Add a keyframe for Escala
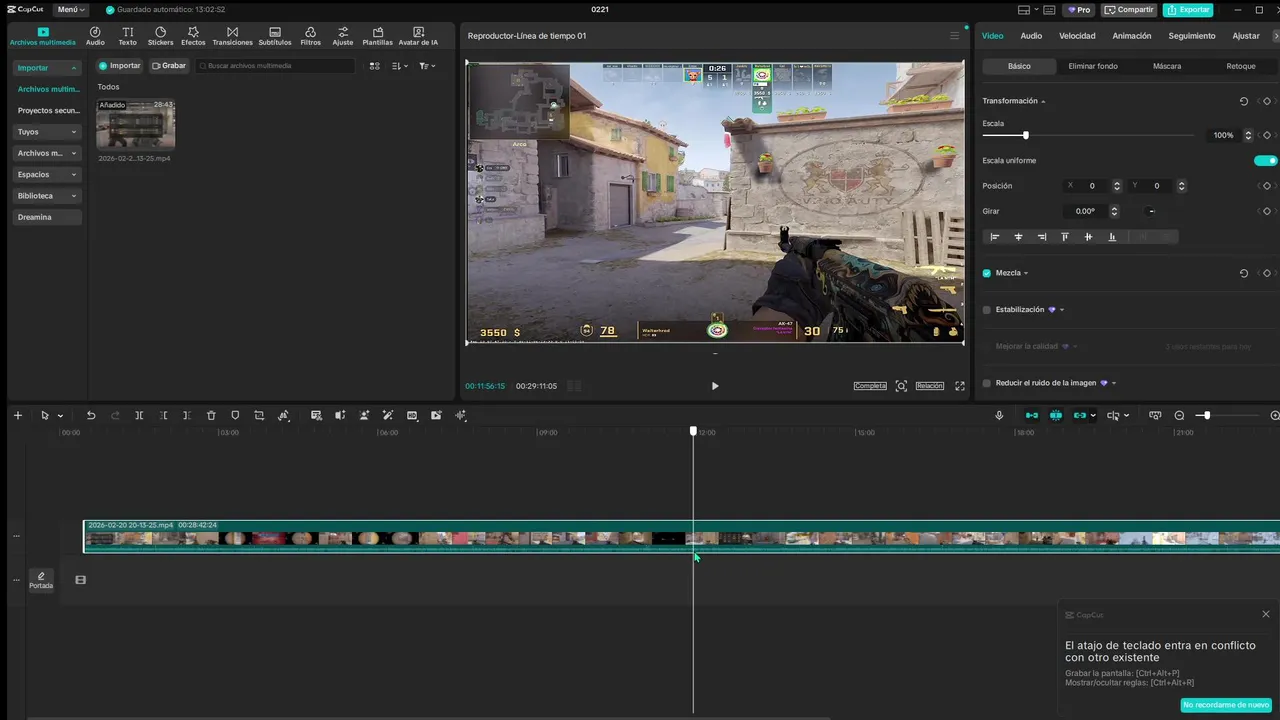1280x720 pixels. point(1266,135)
